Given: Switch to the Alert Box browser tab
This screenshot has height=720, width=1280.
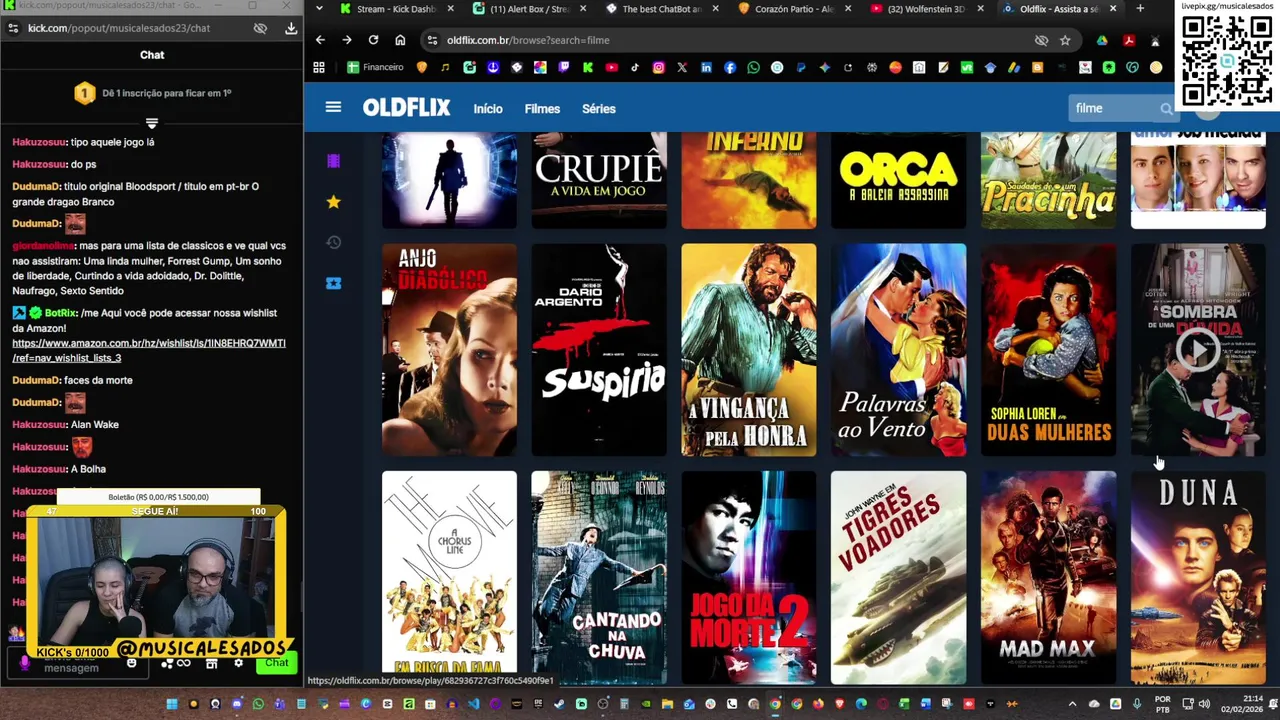Looking at the screenshot, I should pyautogui.click(x=528, y=9).
